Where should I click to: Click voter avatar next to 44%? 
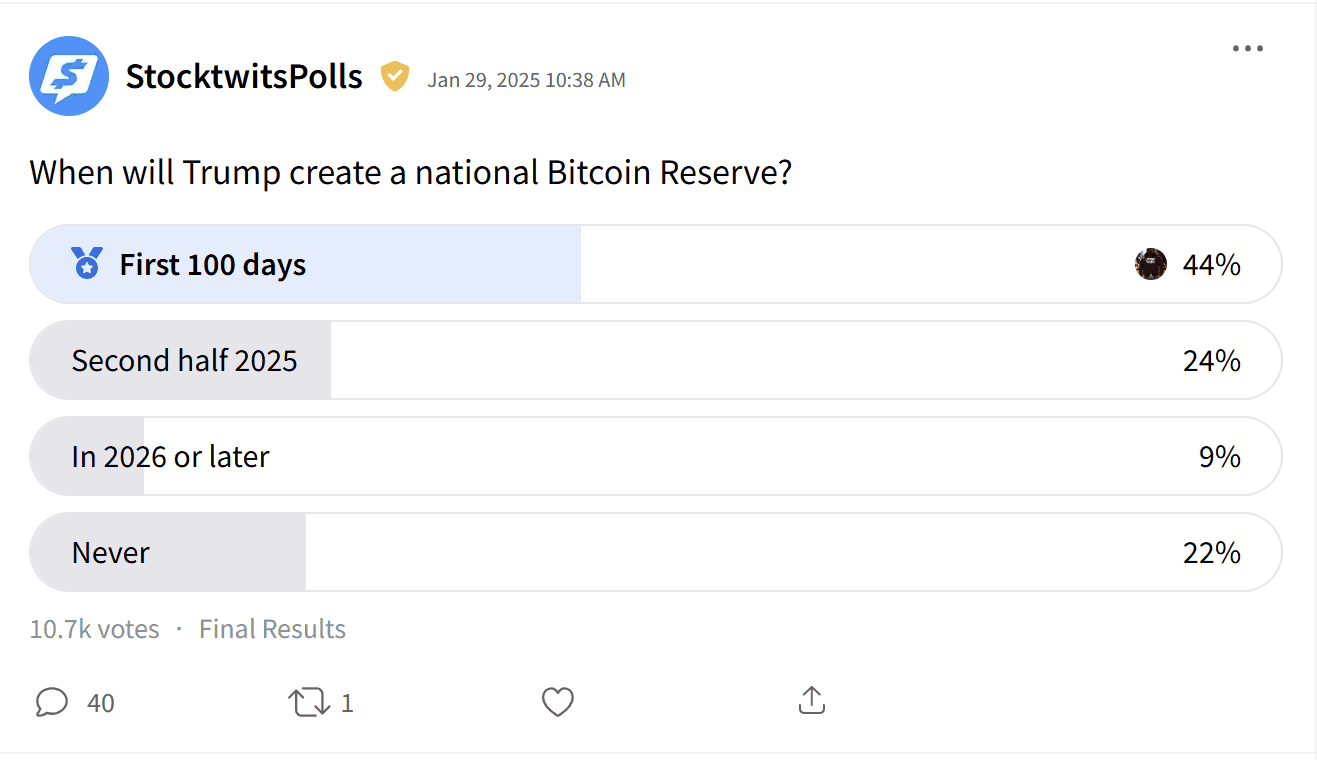tap(1151, 264)
